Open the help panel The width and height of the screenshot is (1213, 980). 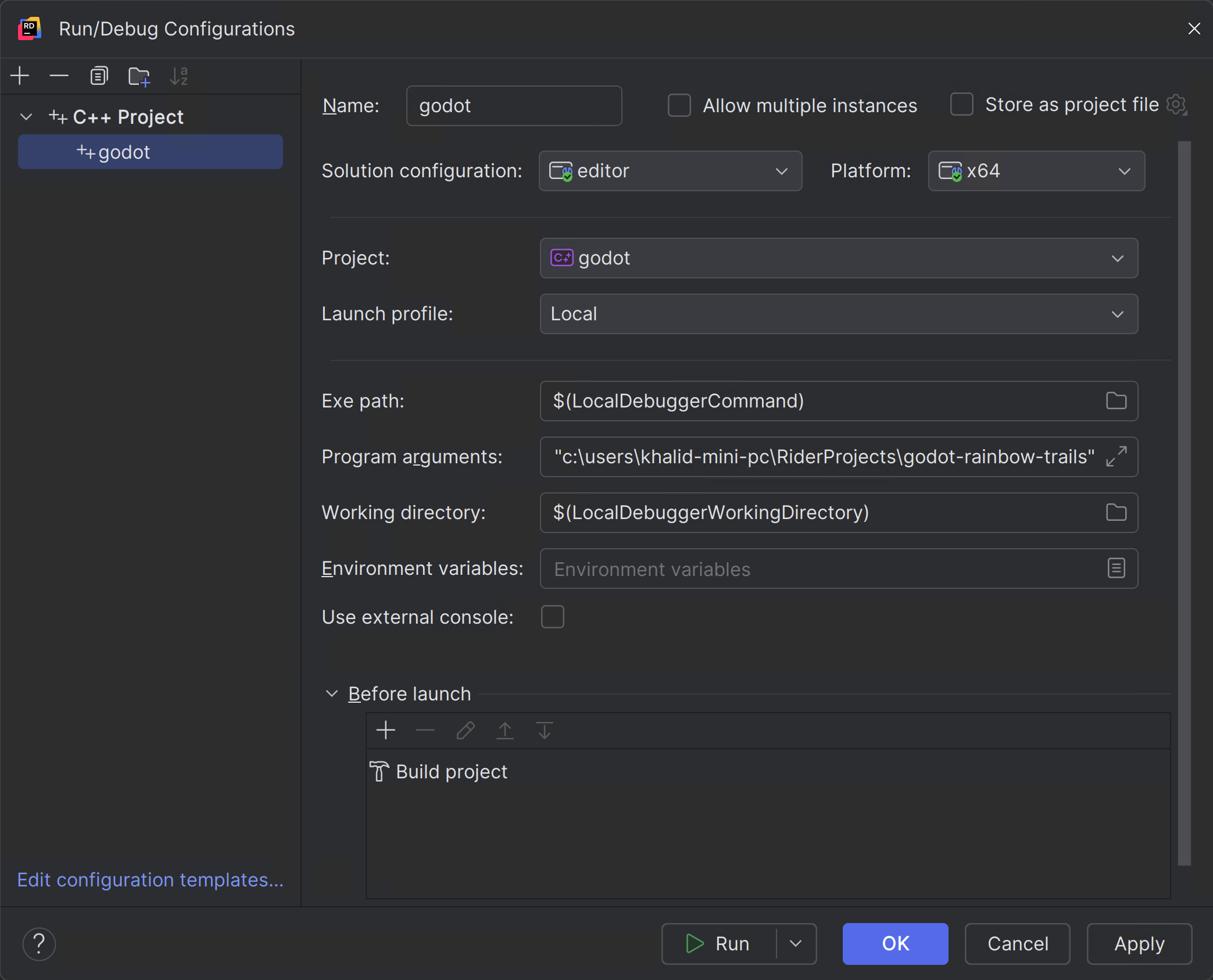pyautogui.click(x=38, y=944)
